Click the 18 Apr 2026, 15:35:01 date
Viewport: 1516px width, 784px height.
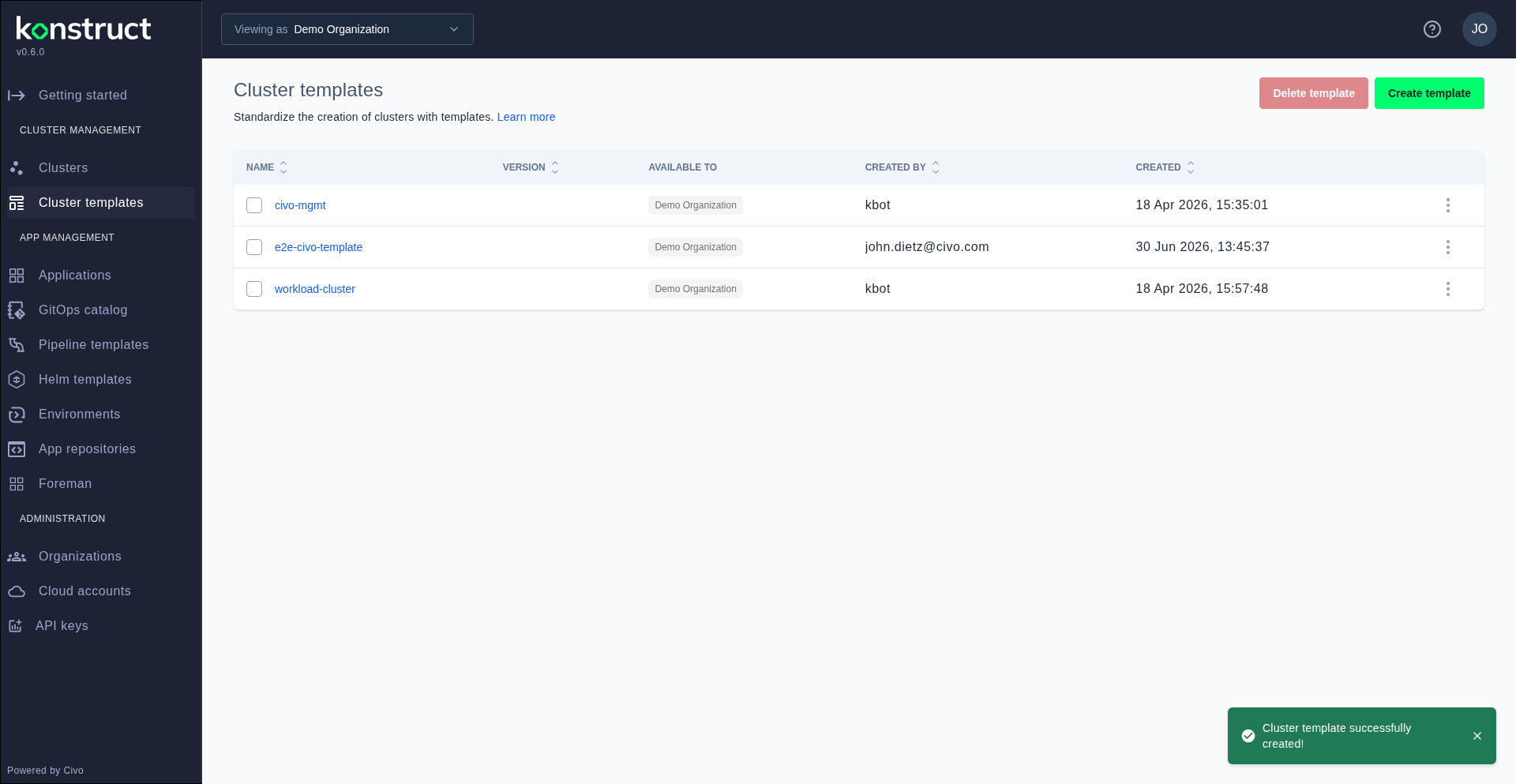(x=1202, y=205)
